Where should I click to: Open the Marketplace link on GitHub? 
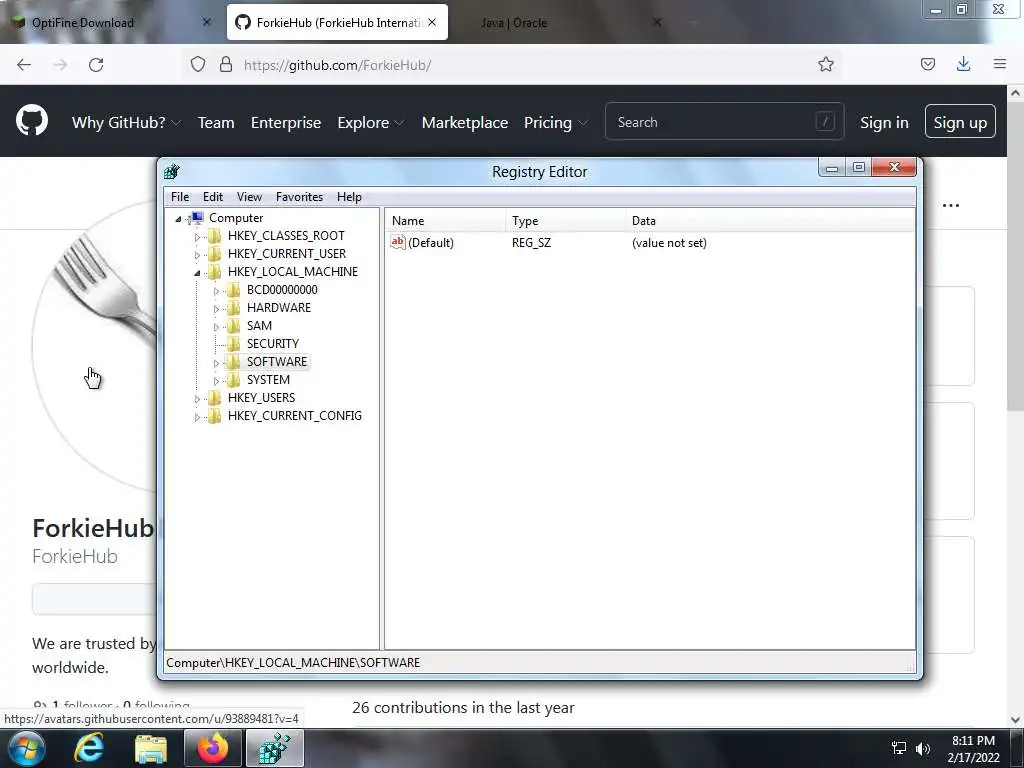[x=464, y=122]
